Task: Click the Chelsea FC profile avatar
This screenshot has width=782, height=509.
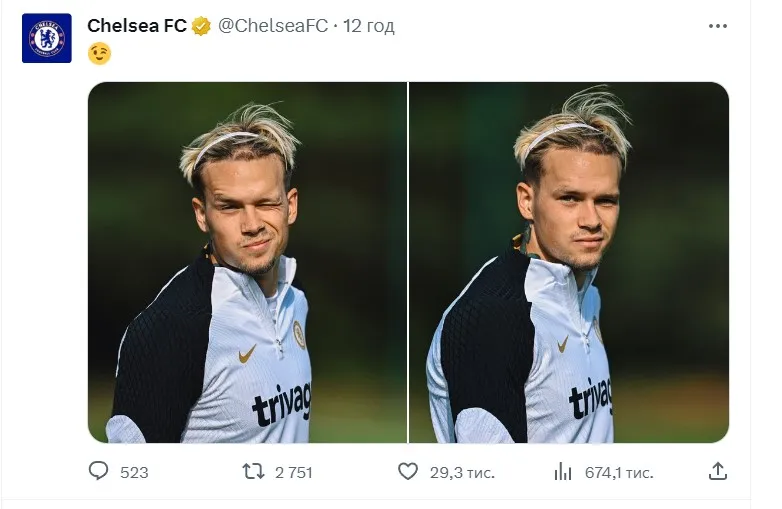Action: [46, 38]
